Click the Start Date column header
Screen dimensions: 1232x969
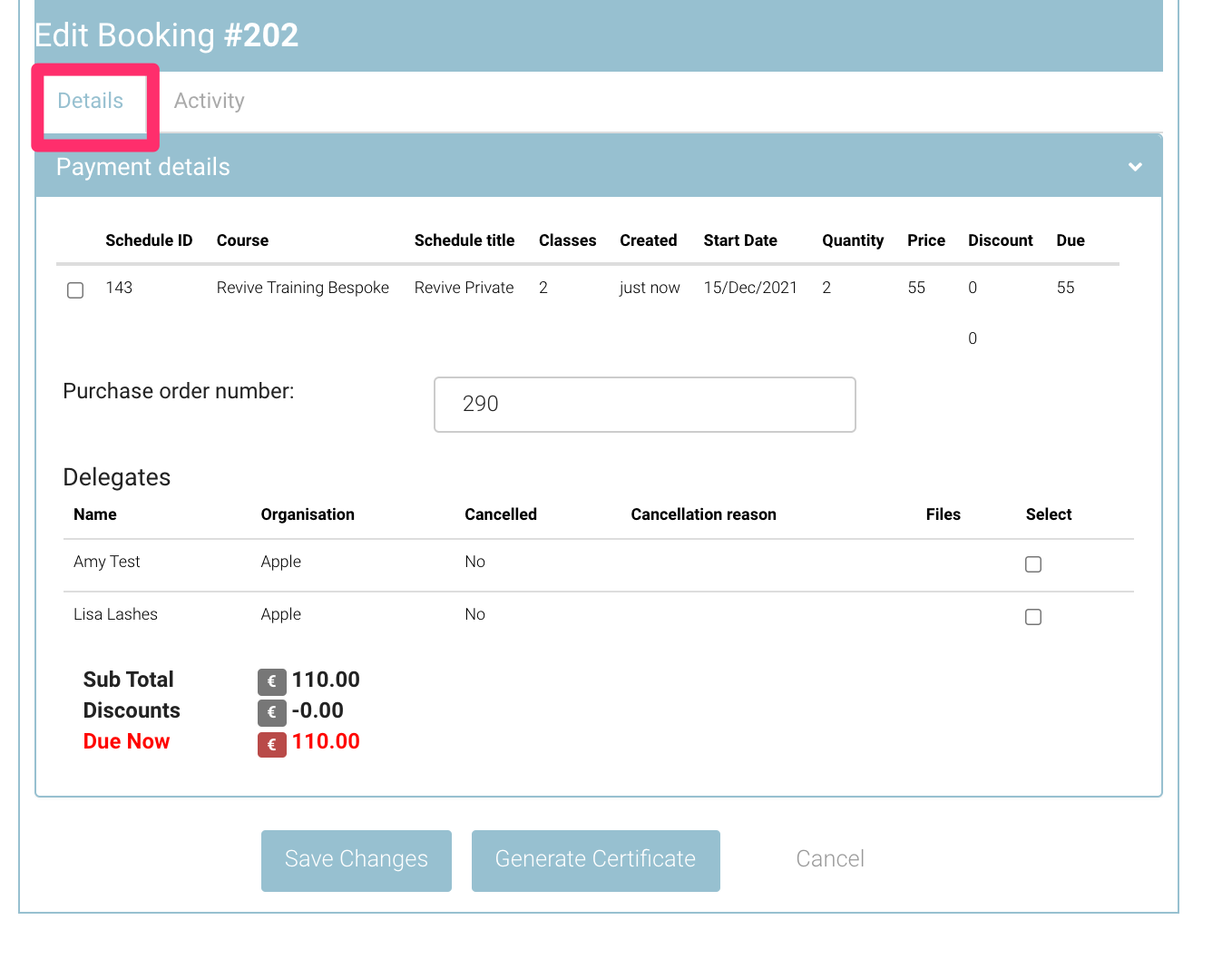(739, 240)
